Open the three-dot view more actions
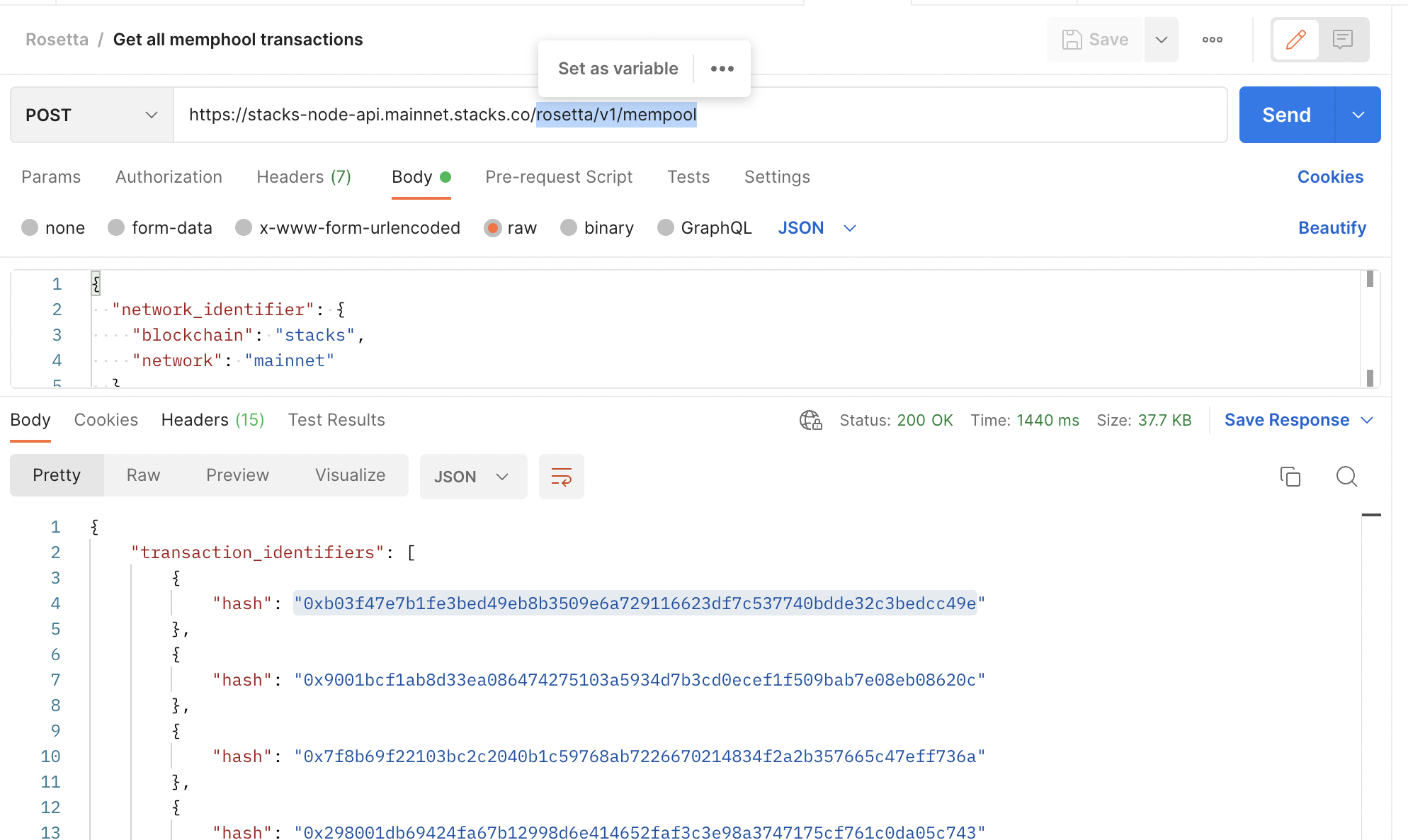The image size is (1408, 840). pyautogui.click(x=1213, y=40)
